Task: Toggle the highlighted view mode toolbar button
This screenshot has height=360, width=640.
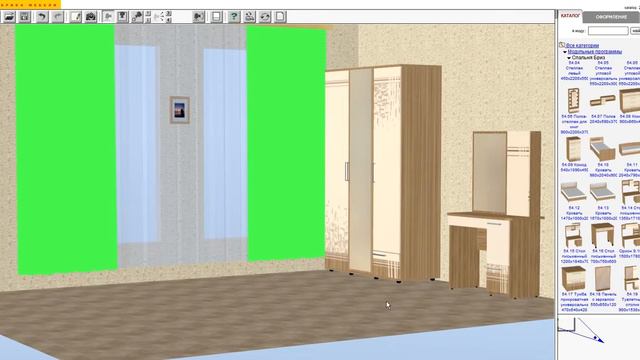Action: tap(108, 17)
